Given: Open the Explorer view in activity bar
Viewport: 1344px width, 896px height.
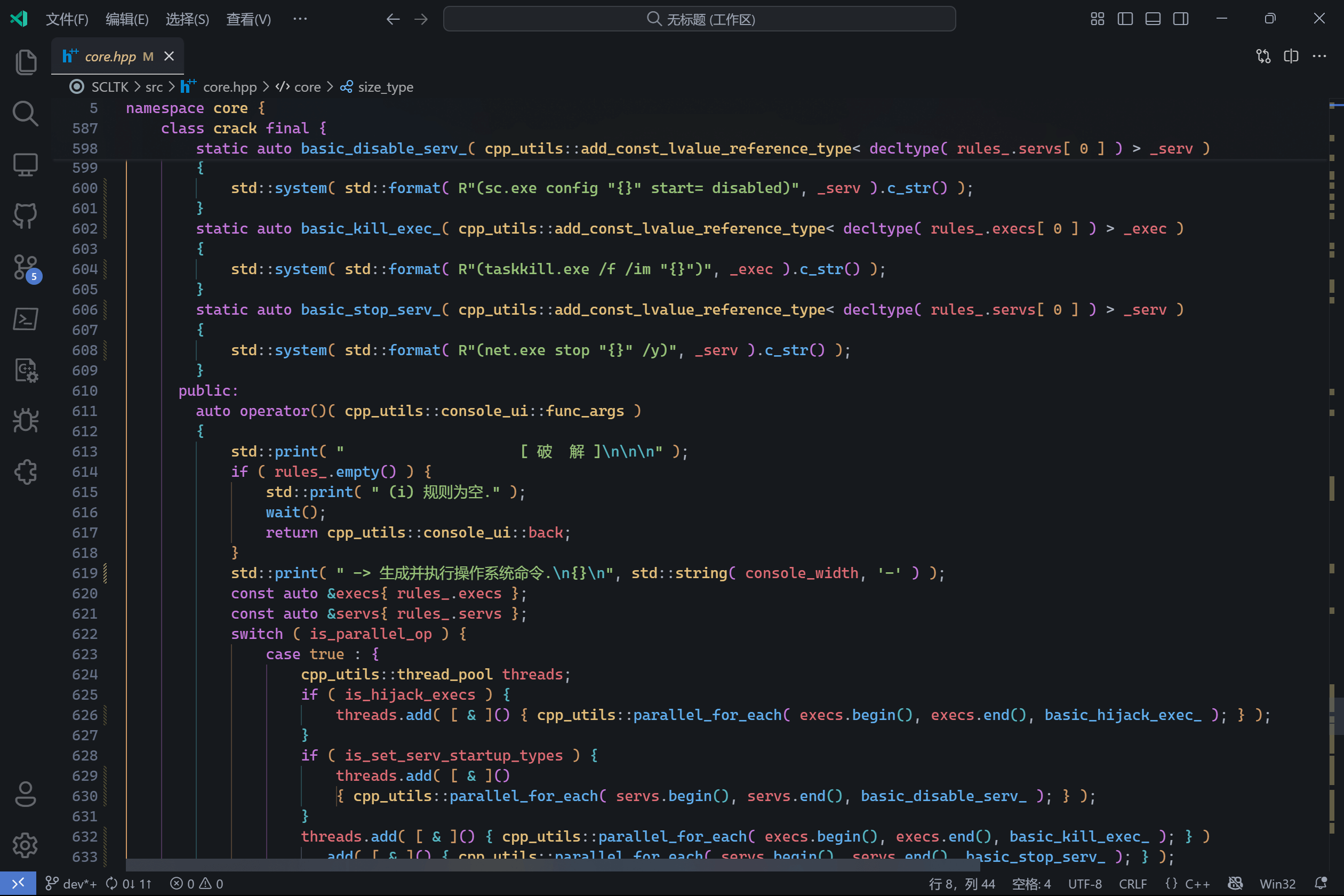Looking at the screenshot, I should pos(25,62).
